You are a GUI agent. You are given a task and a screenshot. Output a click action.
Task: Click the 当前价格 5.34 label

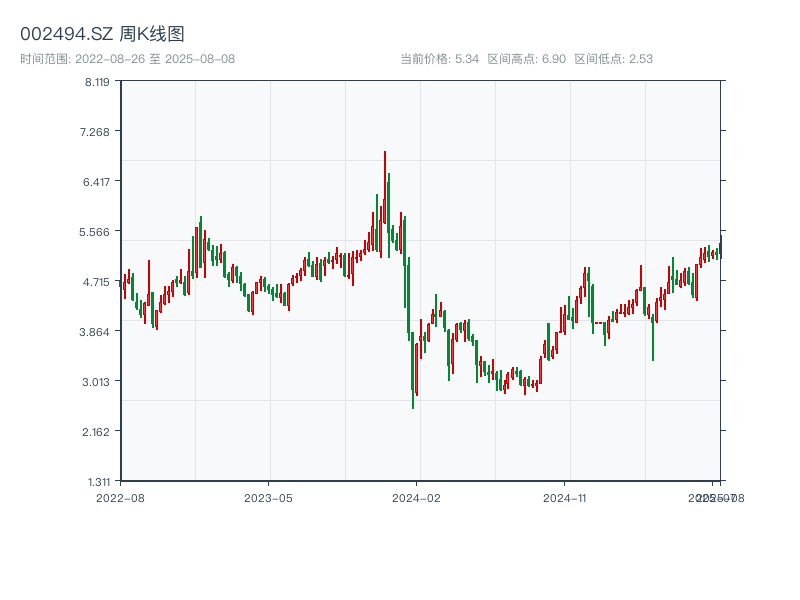440,59
